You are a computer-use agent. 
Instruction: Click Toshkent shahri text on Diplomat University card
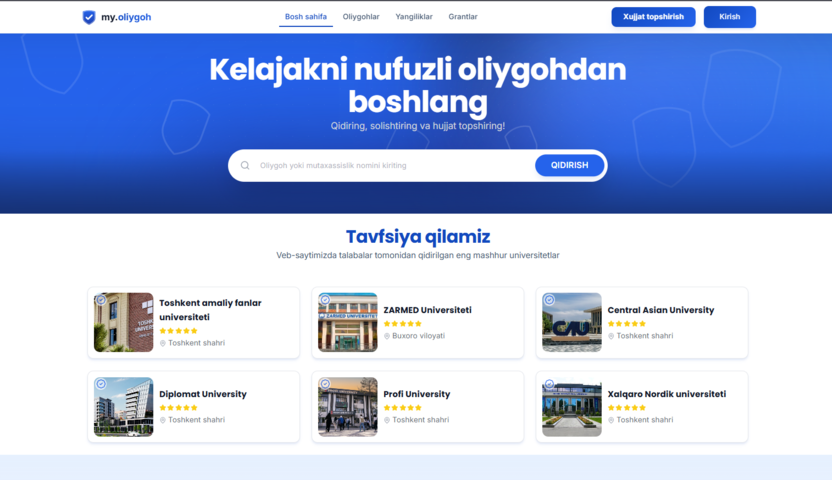point(196,420)
